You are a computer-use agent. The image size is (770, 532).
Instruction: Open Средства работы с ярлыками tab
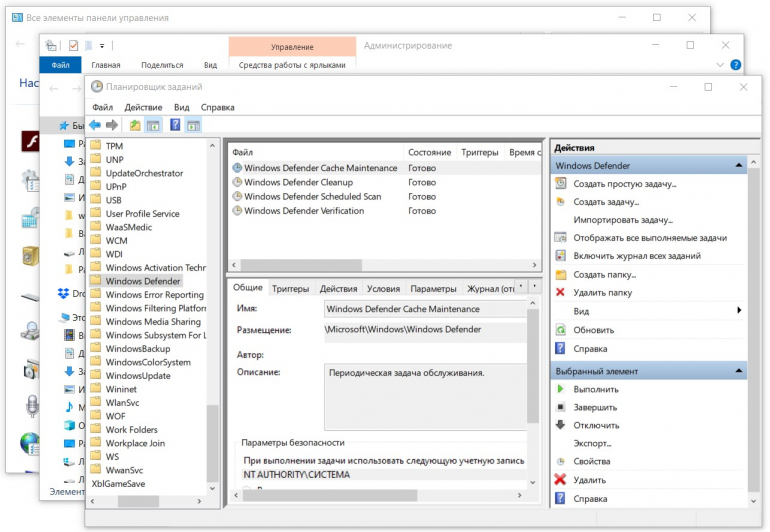point(292,65)
